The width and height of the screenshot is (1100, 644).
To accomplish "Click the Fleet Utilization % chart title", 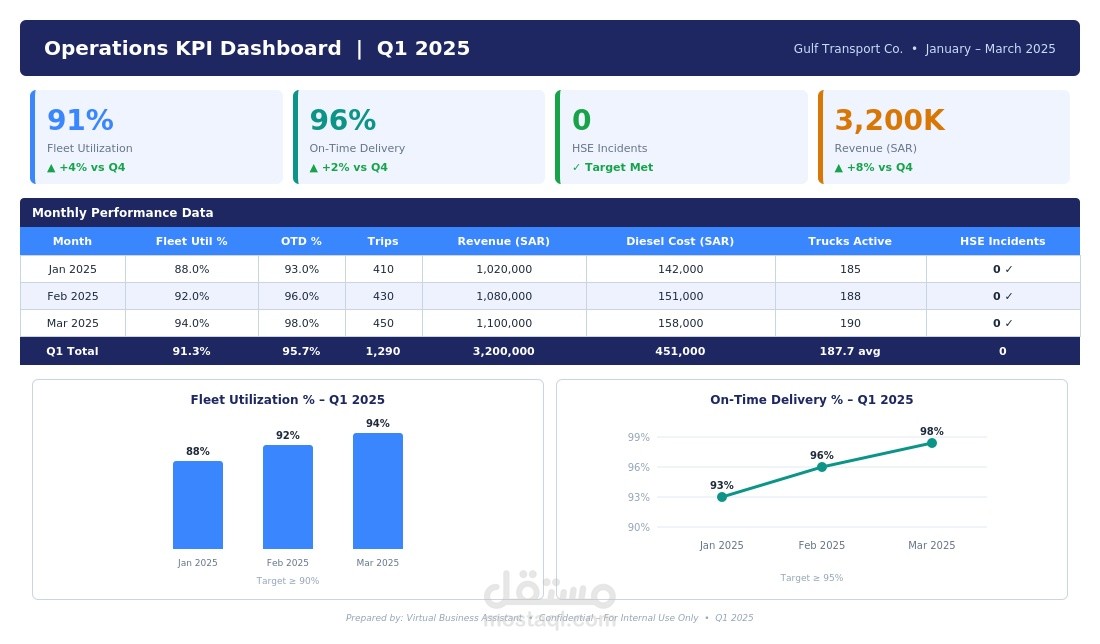I will pyautogui.click(x=288, y=399).
